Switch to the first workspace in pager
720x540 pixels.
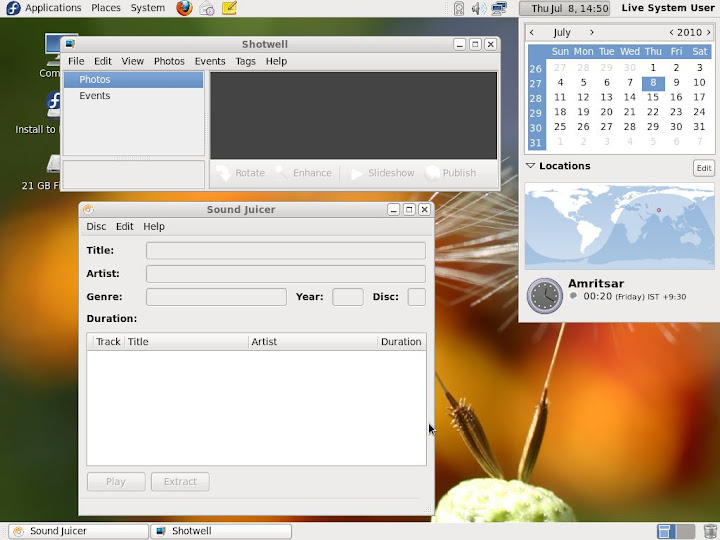point(666,531)
